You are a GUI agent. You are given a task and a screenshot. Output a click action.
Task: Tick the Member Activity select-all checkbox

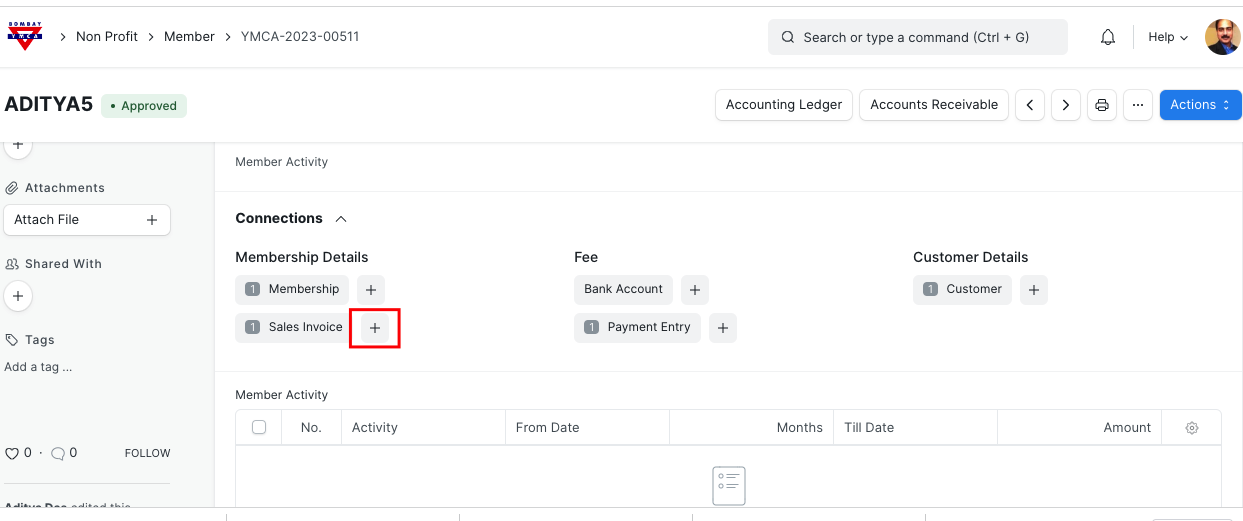click(x=259, y=427)
